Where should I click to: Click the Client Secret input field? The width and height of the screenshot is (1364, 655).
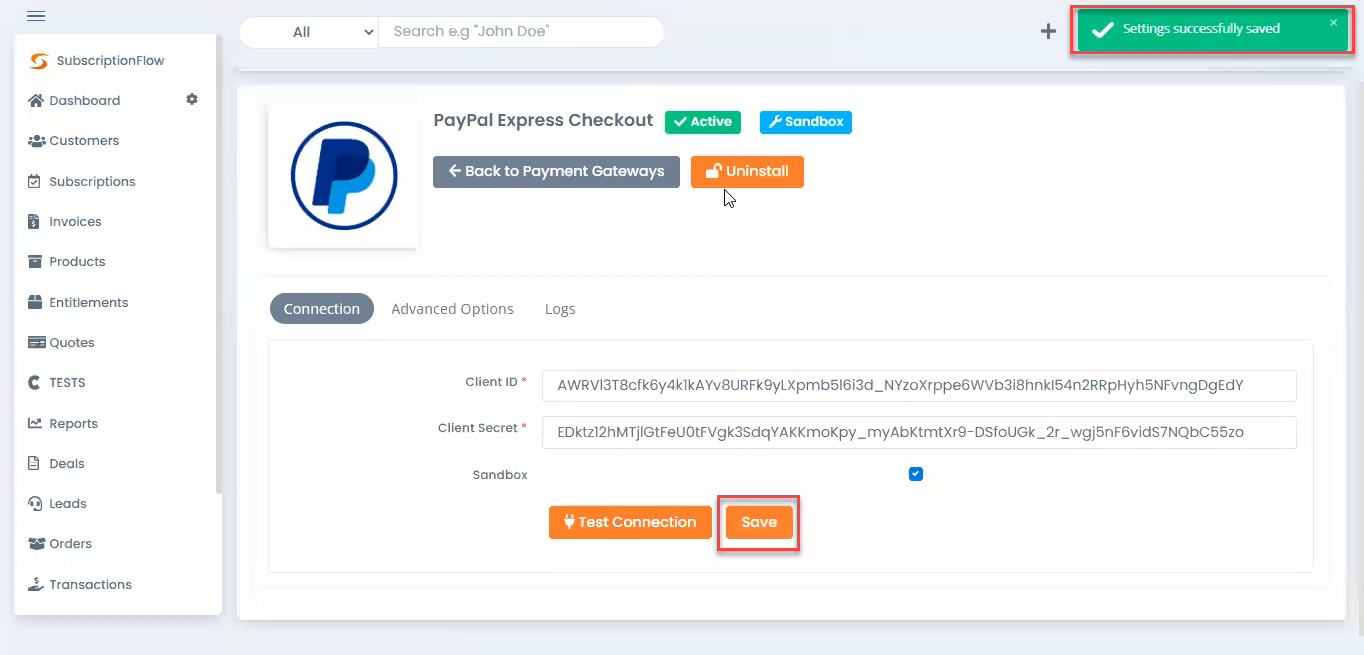pos(919,432)
